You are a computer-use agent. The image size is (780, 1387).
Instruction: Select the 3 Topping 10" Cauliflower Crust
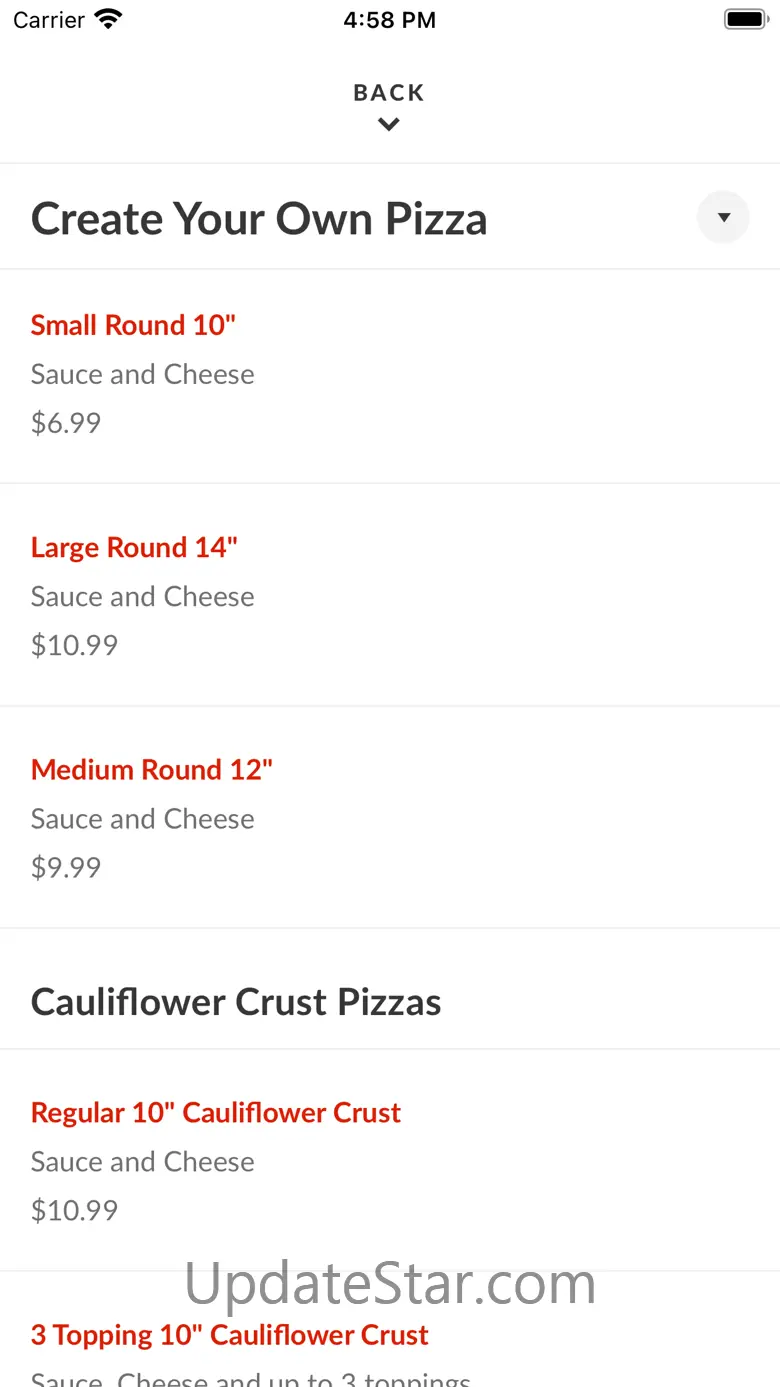pyautogui.click(x=230, y=1335)
